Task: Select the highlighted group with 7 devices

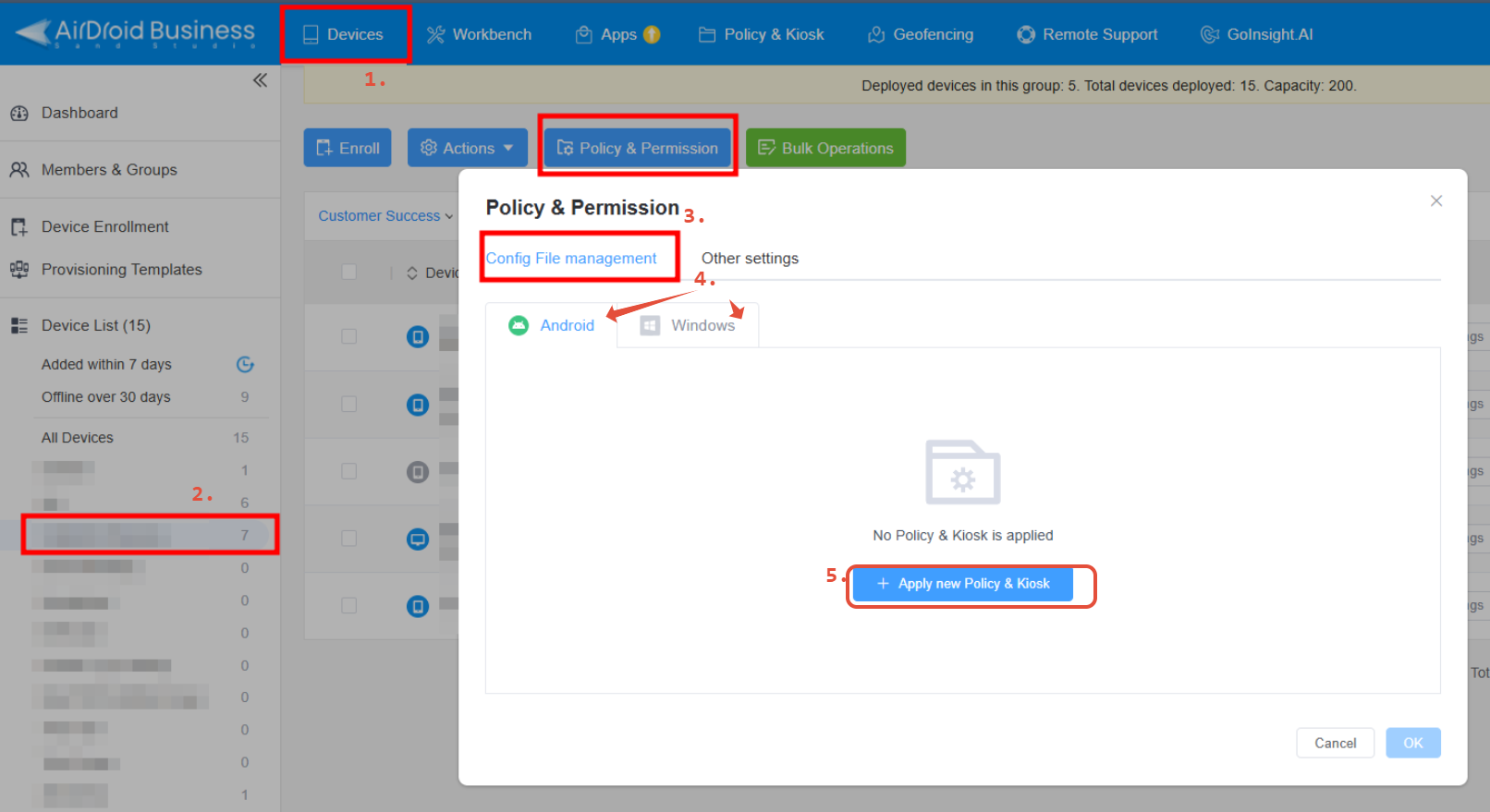Action: coord(150,535)
